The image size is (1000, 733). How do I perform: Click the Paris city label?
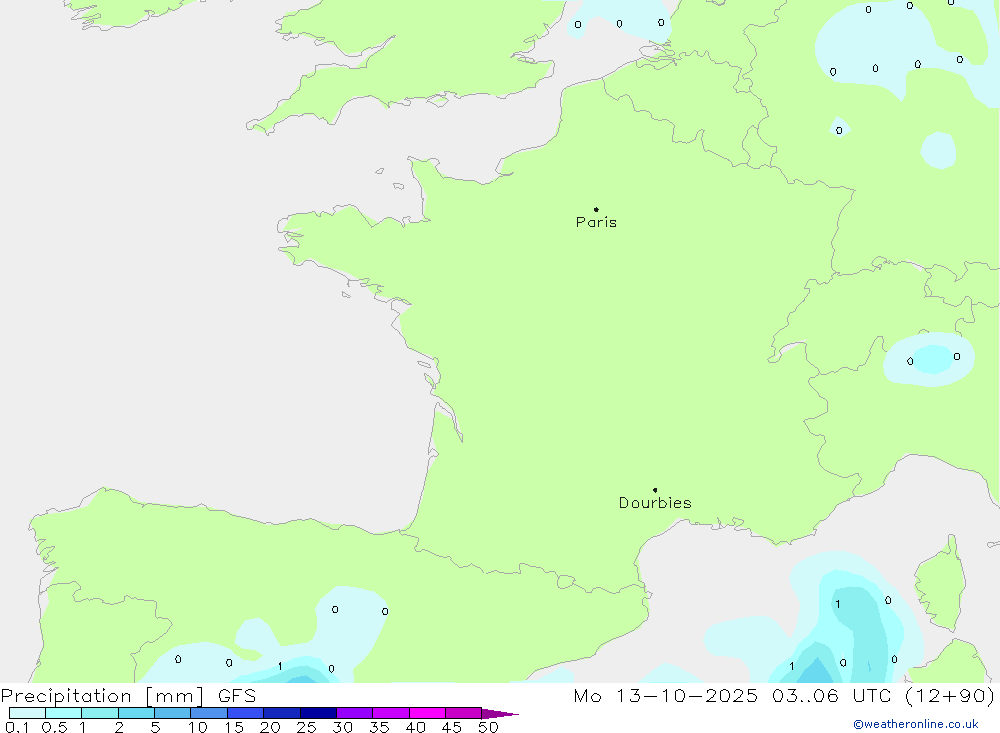(596, 222)
